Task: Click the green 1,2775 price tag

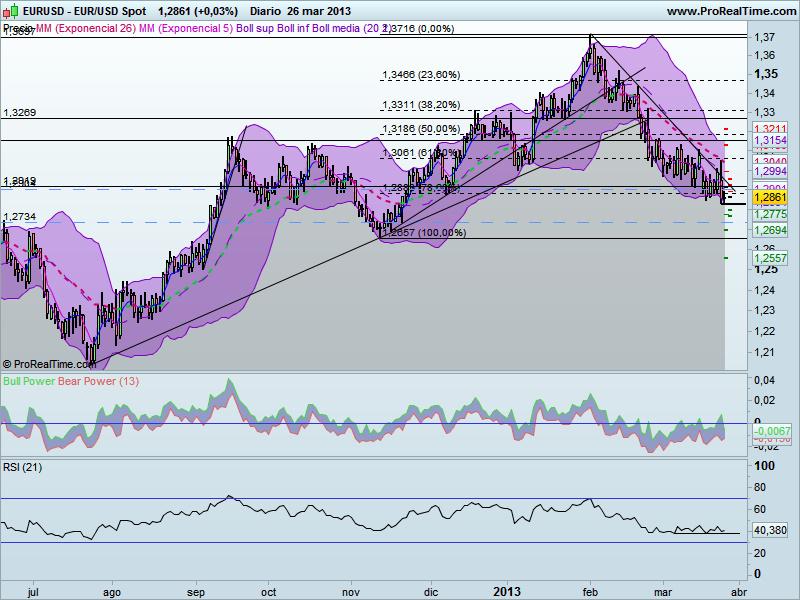Action: 770,214
